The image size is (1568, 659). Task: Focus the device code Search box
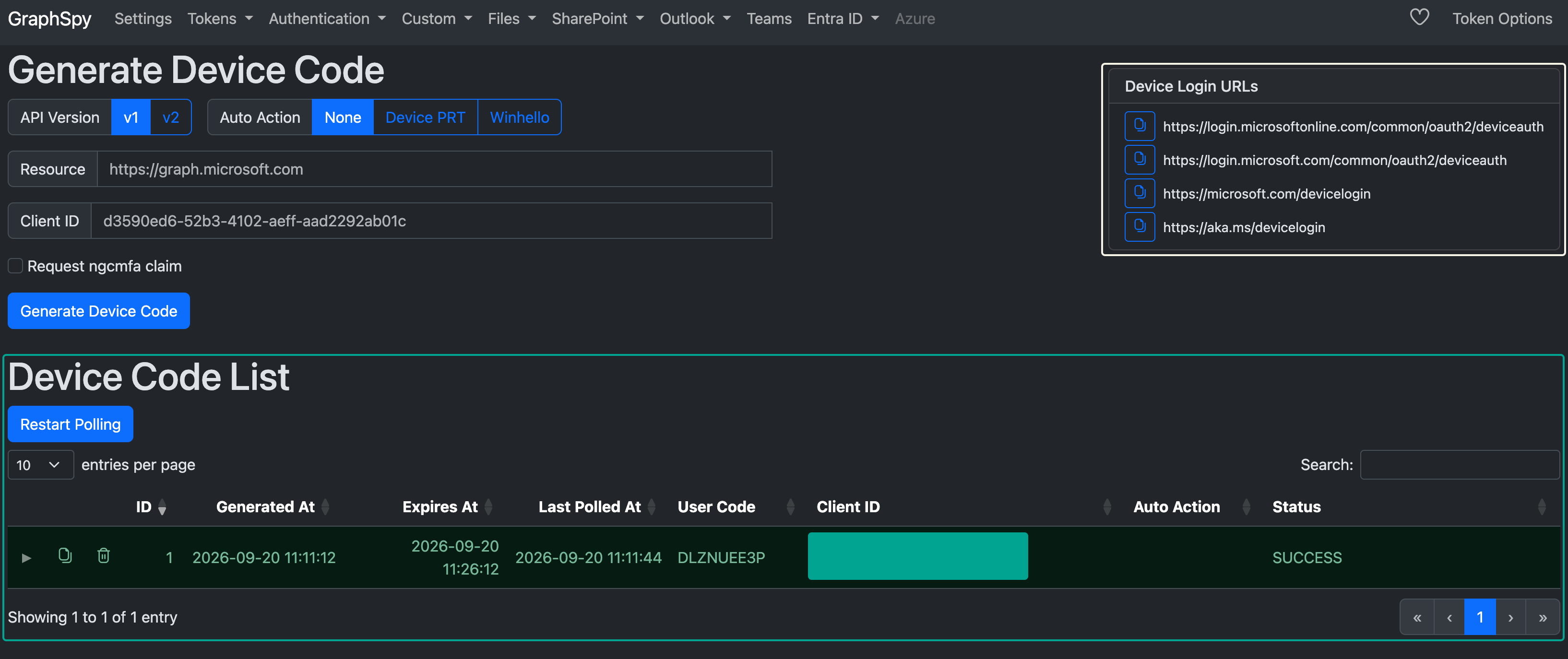coord(1460,464)
